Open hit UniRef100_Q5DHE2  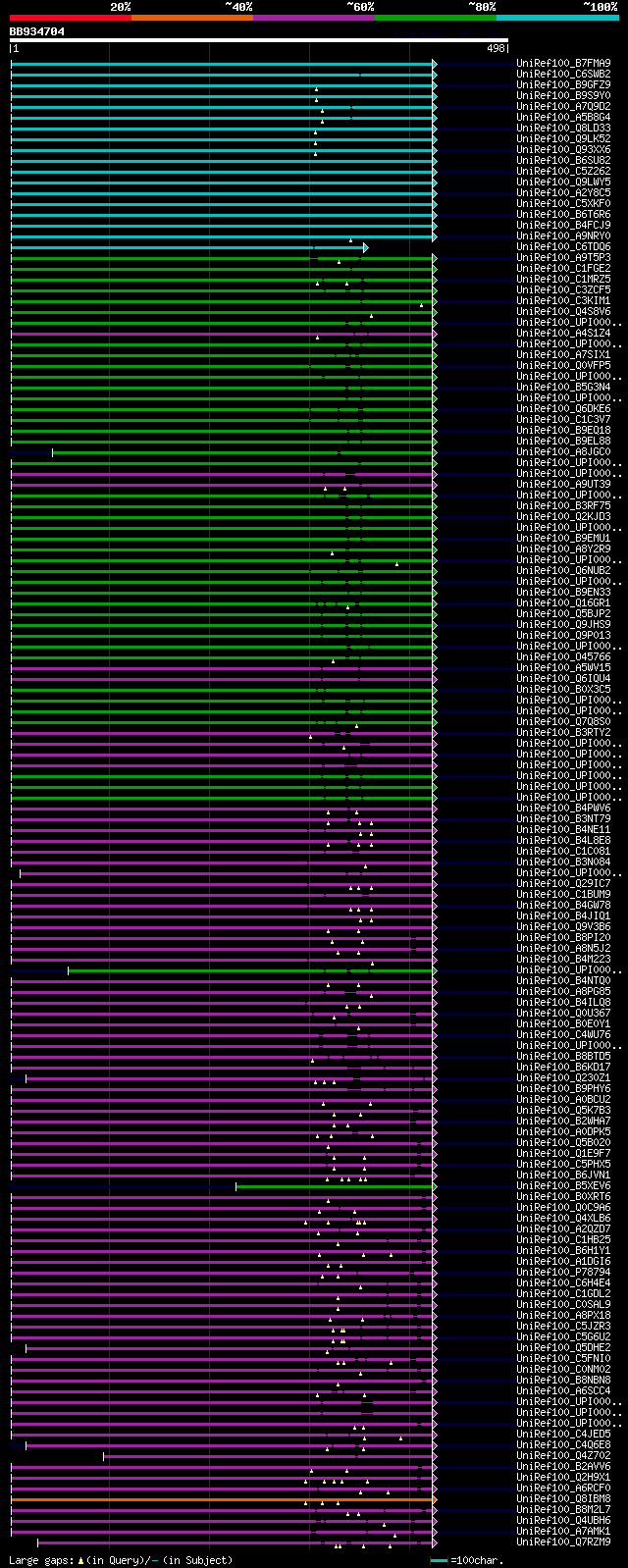tap(563, 1348)
